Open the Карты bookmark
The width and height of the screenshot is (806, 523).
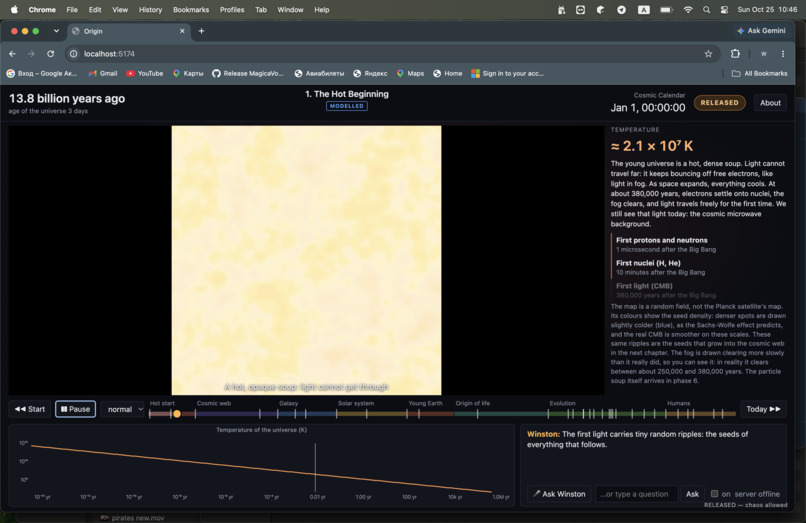point(188,74)
